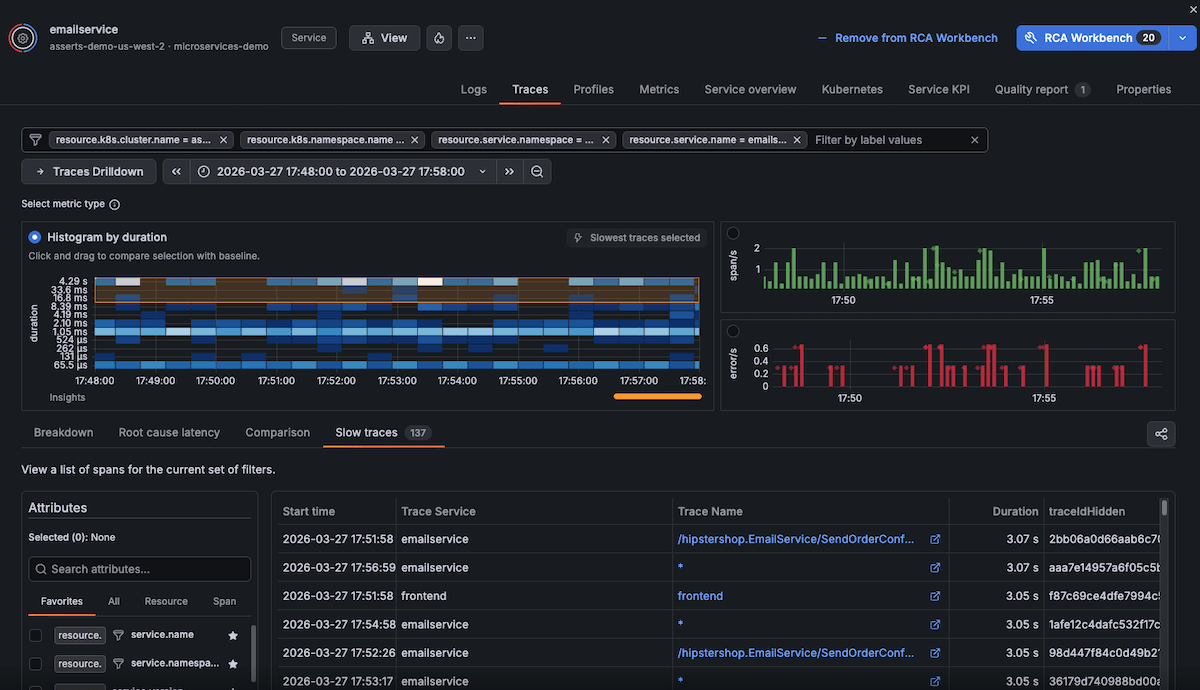Click the Search attributes input field
Viewport: 1200px width, 690px height.
(140, 569)
